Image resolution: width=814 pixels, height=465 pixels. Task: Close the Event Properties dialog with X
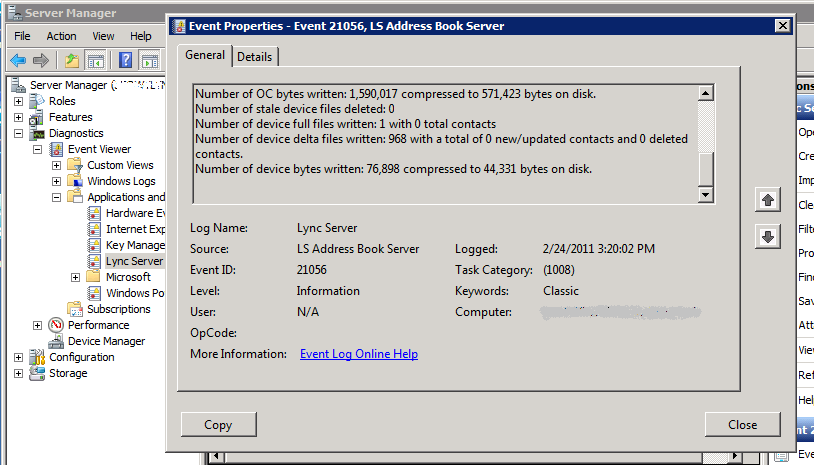[782, 25]
